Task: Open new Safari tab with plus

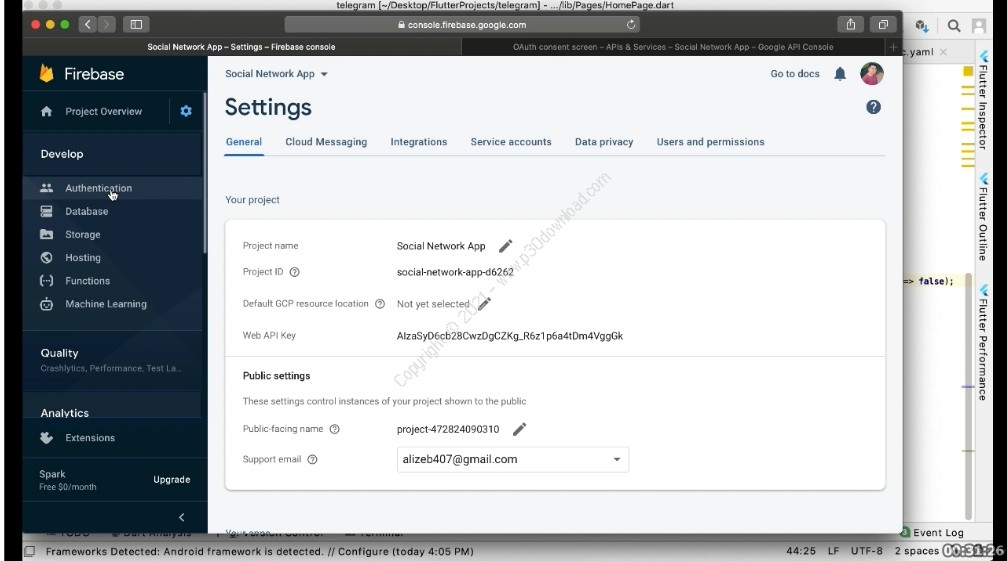Action: 893,47
